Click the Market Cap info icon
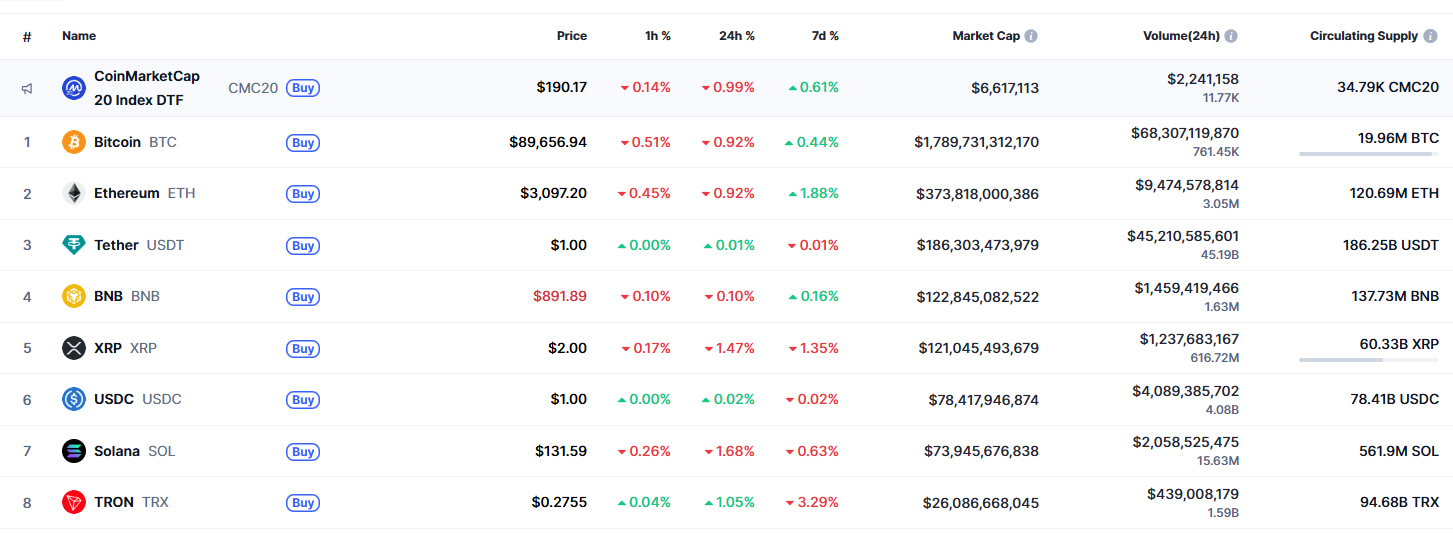Screen dimensions: 1453x537 point(1031,36)
